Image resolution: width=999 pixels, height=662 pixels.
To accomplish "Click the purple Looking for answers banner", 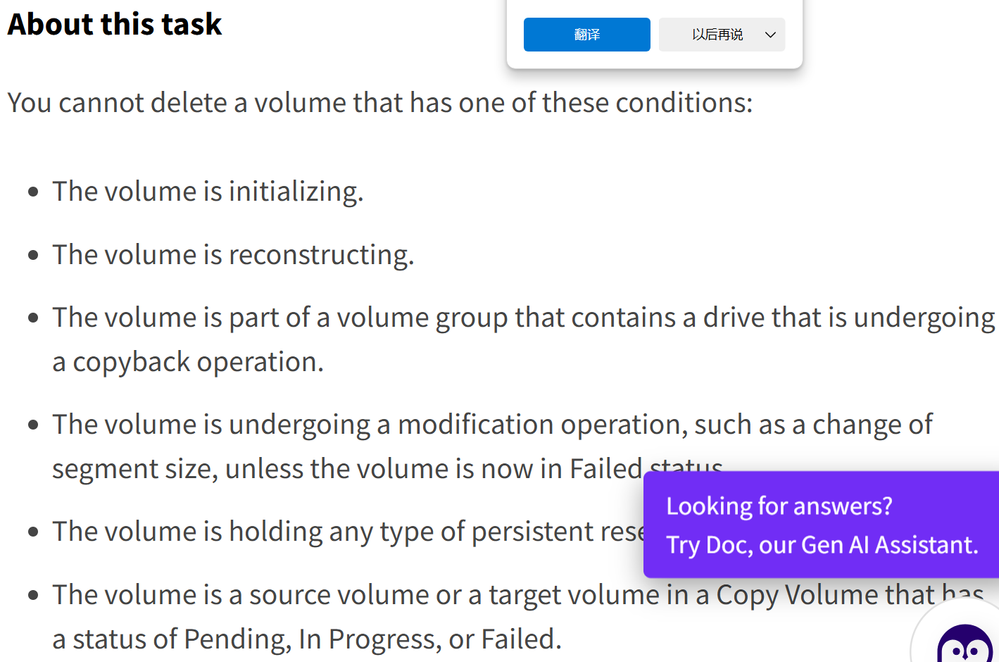I will coord(820,524).
